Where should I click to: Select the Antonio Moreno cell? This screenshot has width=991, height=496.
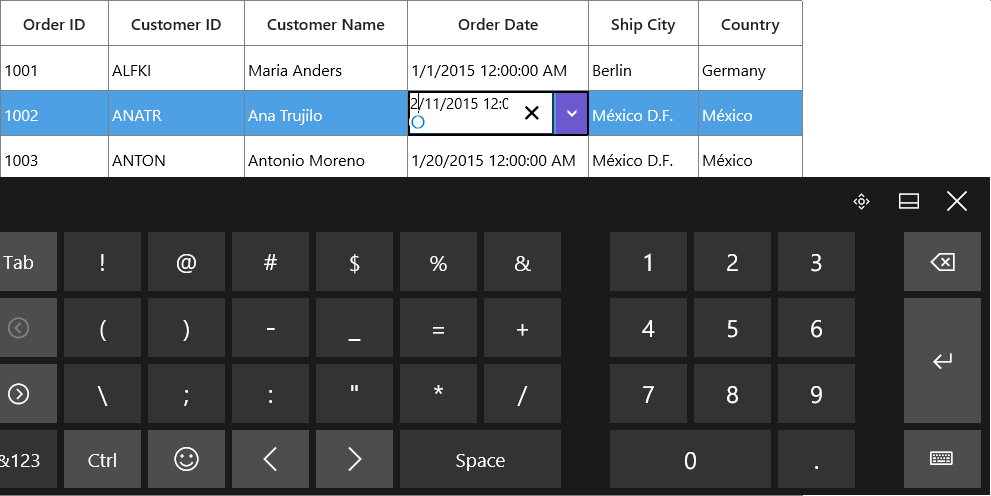(325, 158)
